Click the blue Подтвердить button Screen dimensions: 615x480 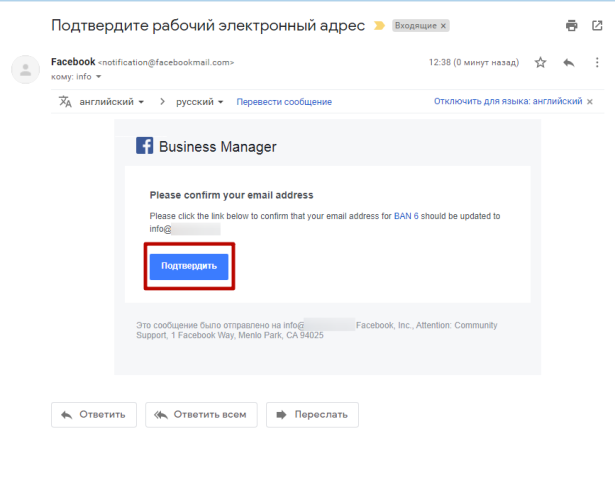189,266
